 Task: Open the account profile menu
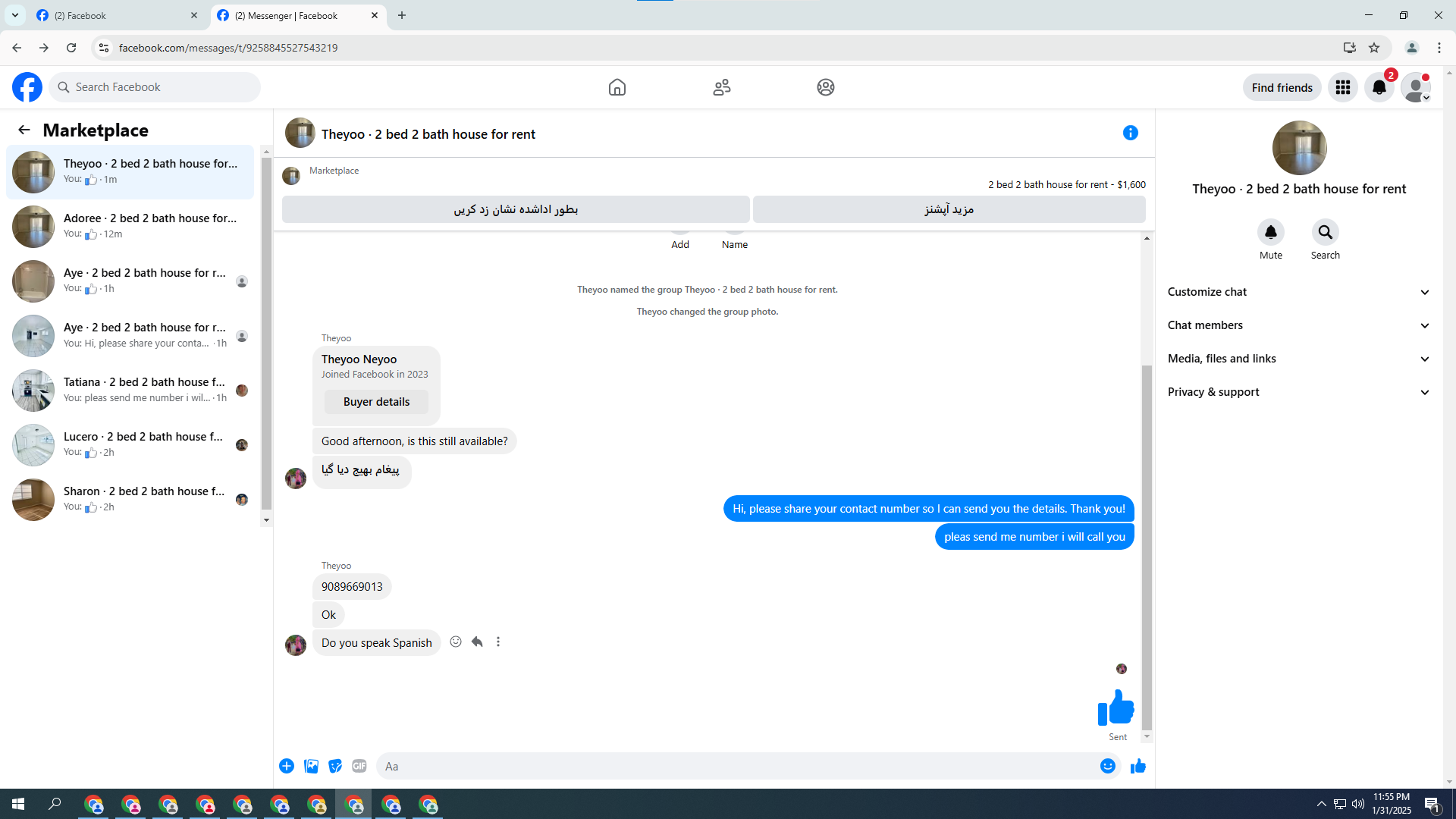click(1416, 87)
